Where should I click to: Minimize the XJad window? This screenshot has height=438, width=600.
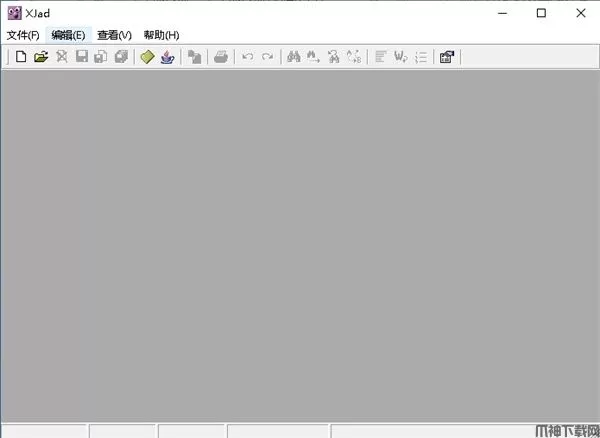pos(502,13)
